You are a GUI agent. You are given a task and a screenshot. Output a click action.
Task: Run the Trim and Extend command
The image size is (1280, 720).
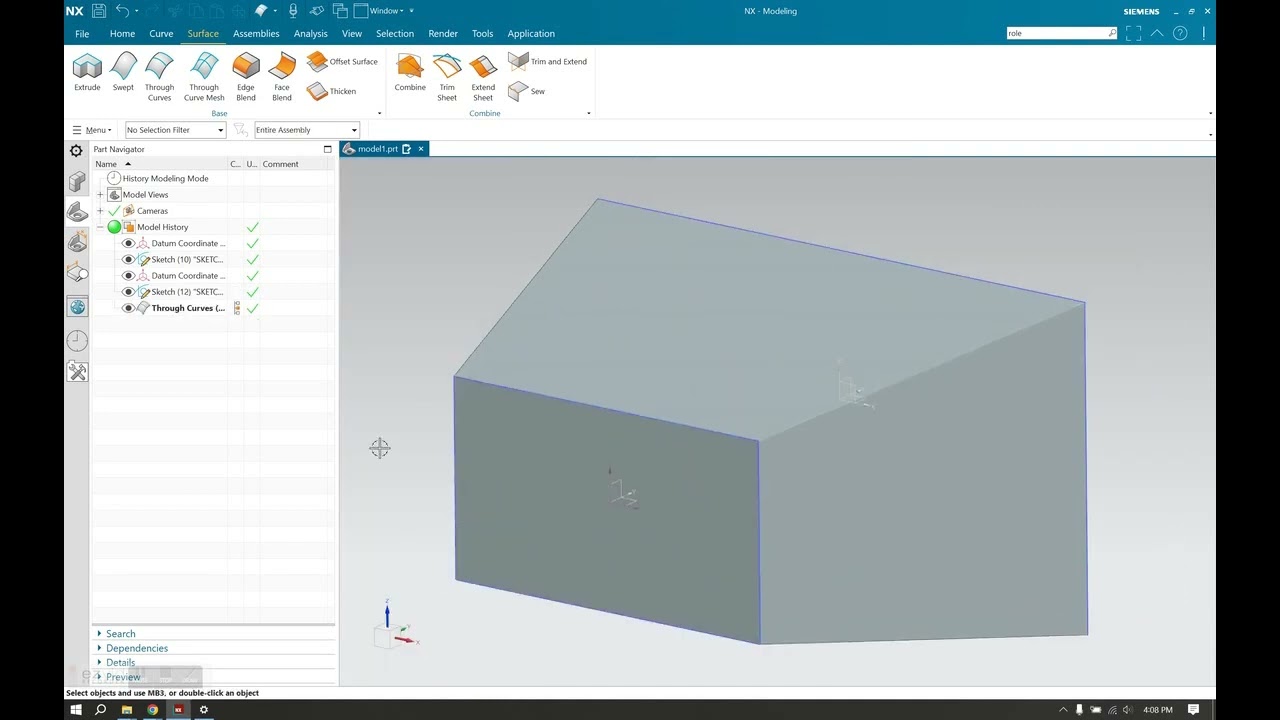point(547,62)
